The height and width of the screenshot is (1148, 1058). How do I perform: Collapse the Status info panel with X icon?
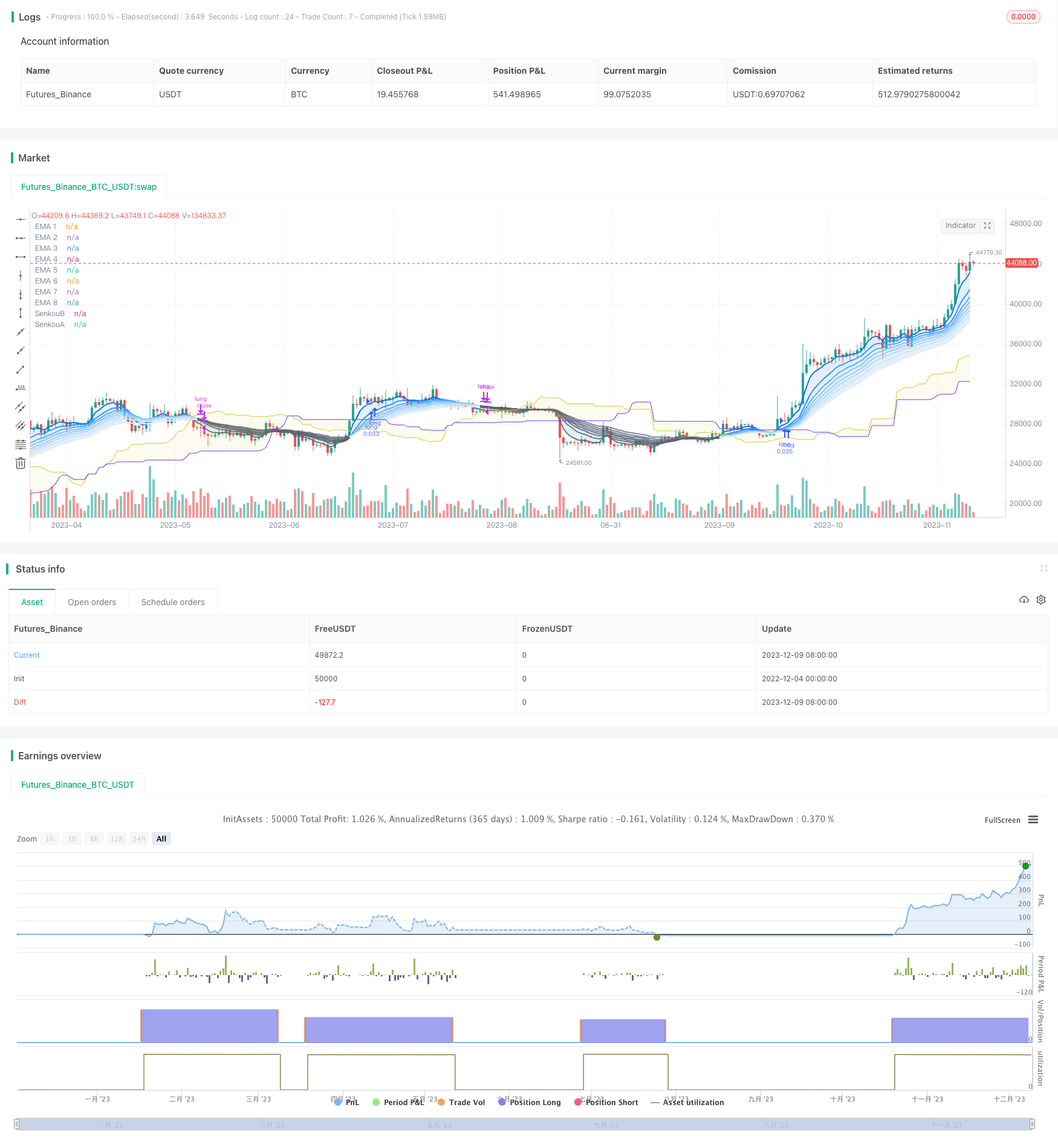[x=1043, y=568]
